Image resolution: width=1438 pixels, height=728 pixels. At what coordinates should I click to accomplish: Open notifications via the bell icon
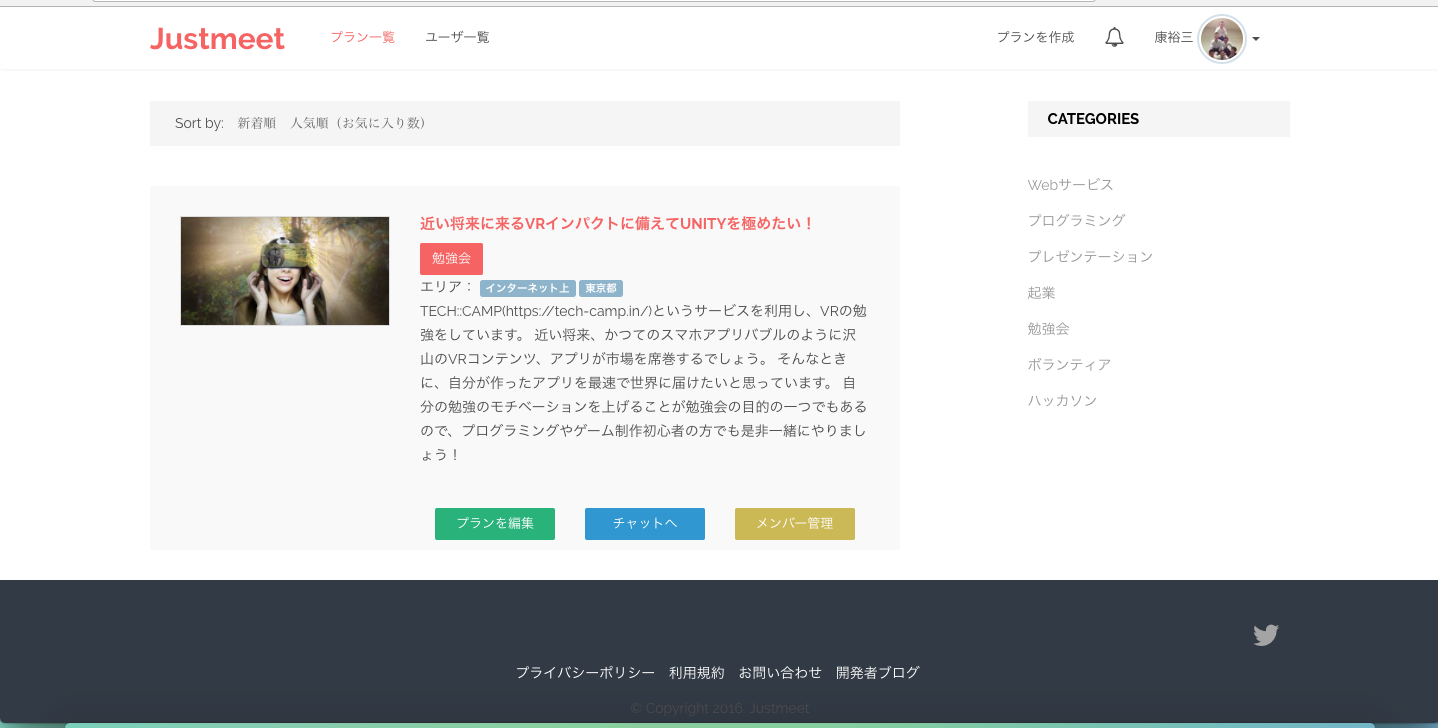1114,36
